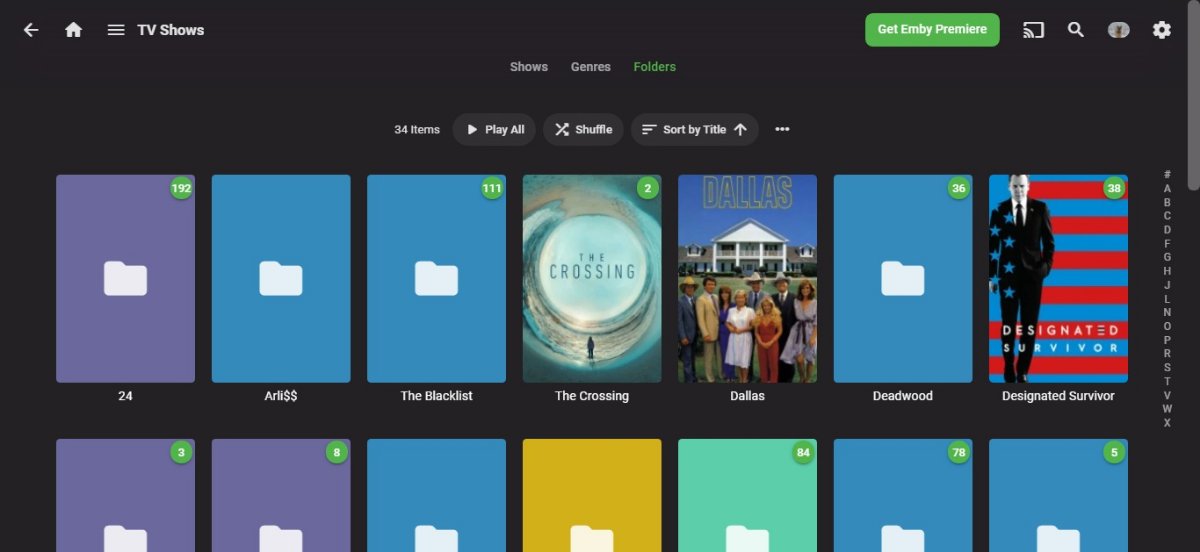The height and width of the screenshot is (552, 1200).
Task: Jump to letter N in alphabet picker
Action: click(1167, 313)
